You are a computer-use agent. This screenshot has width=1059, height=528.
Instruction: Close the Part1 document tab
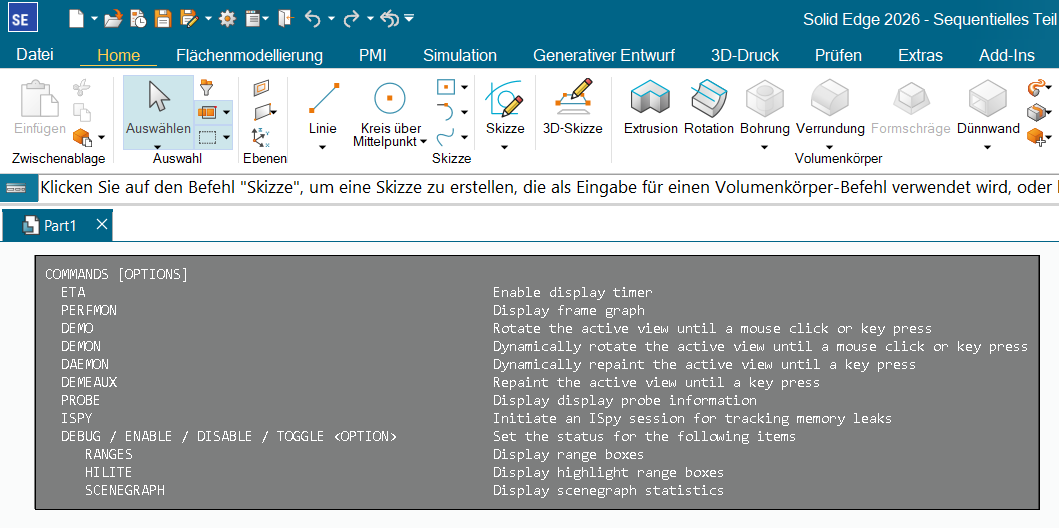101,224
